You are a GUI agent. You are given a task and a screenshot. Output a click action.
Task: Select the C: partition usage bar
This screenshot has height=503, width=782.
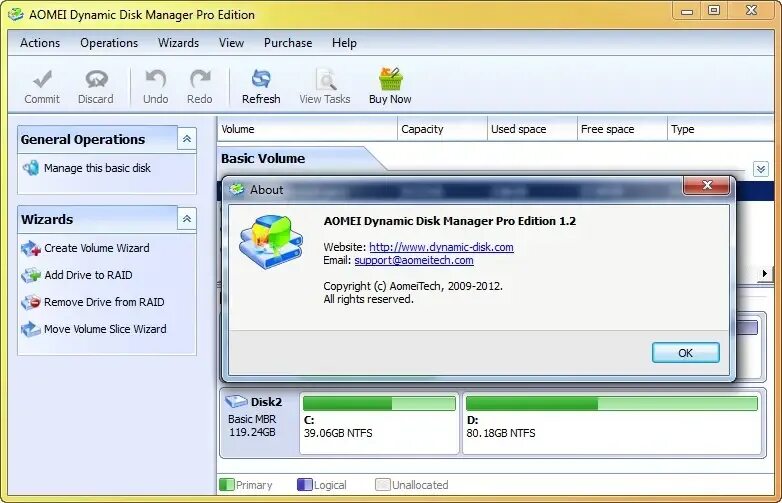[380, 403]
